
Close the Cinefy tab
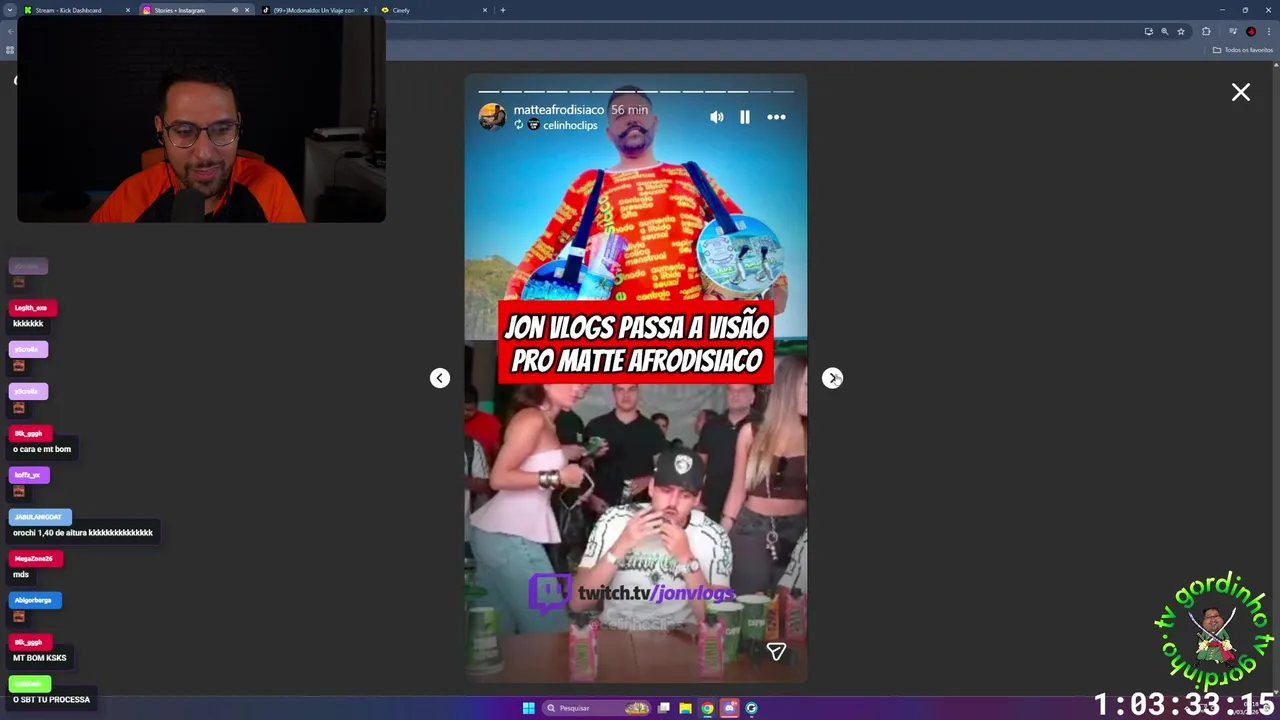click(485, 10)
